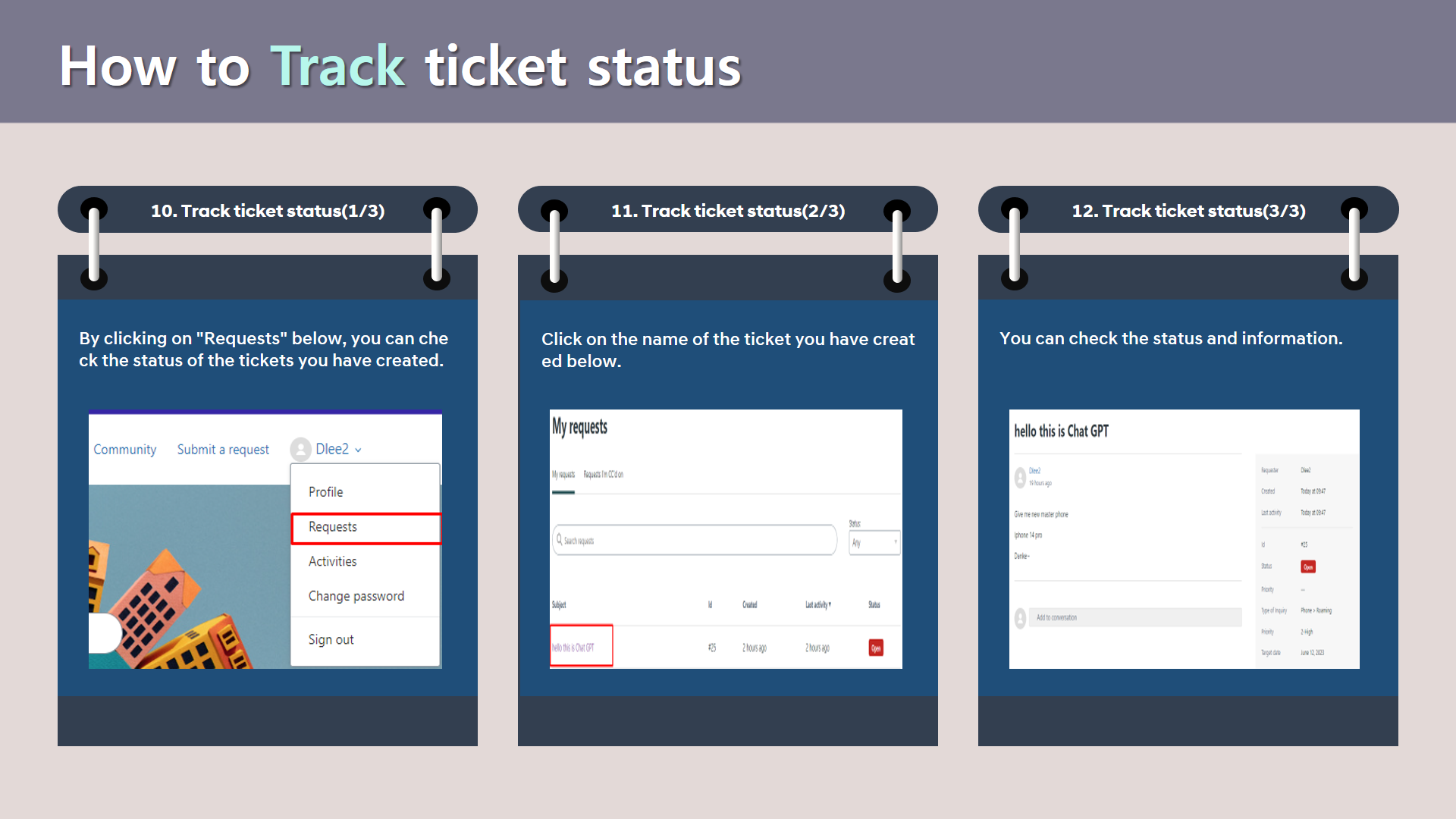Click the red Open badge in ticket details
The image size is (1456, 819).
[x=1308, y=566]
